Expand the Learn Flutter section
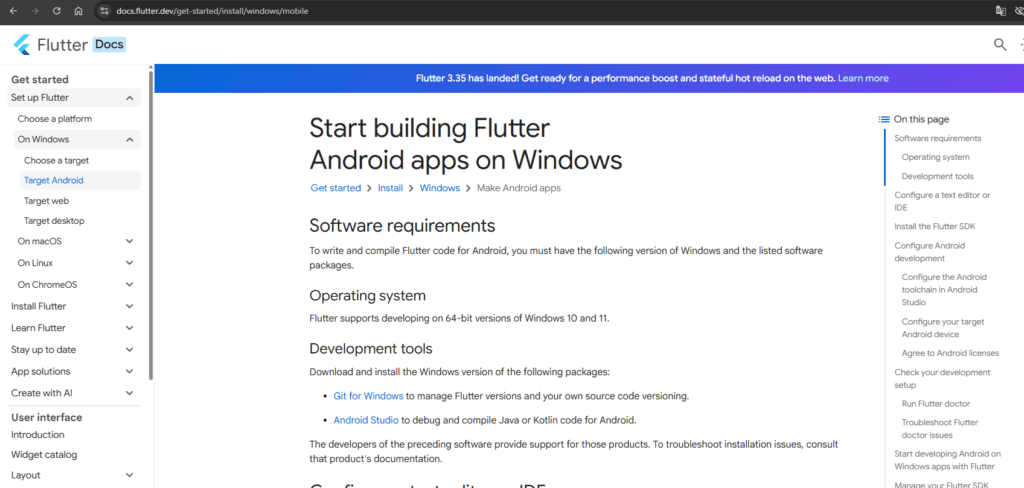1024x488 pixels. click(129, 328)
